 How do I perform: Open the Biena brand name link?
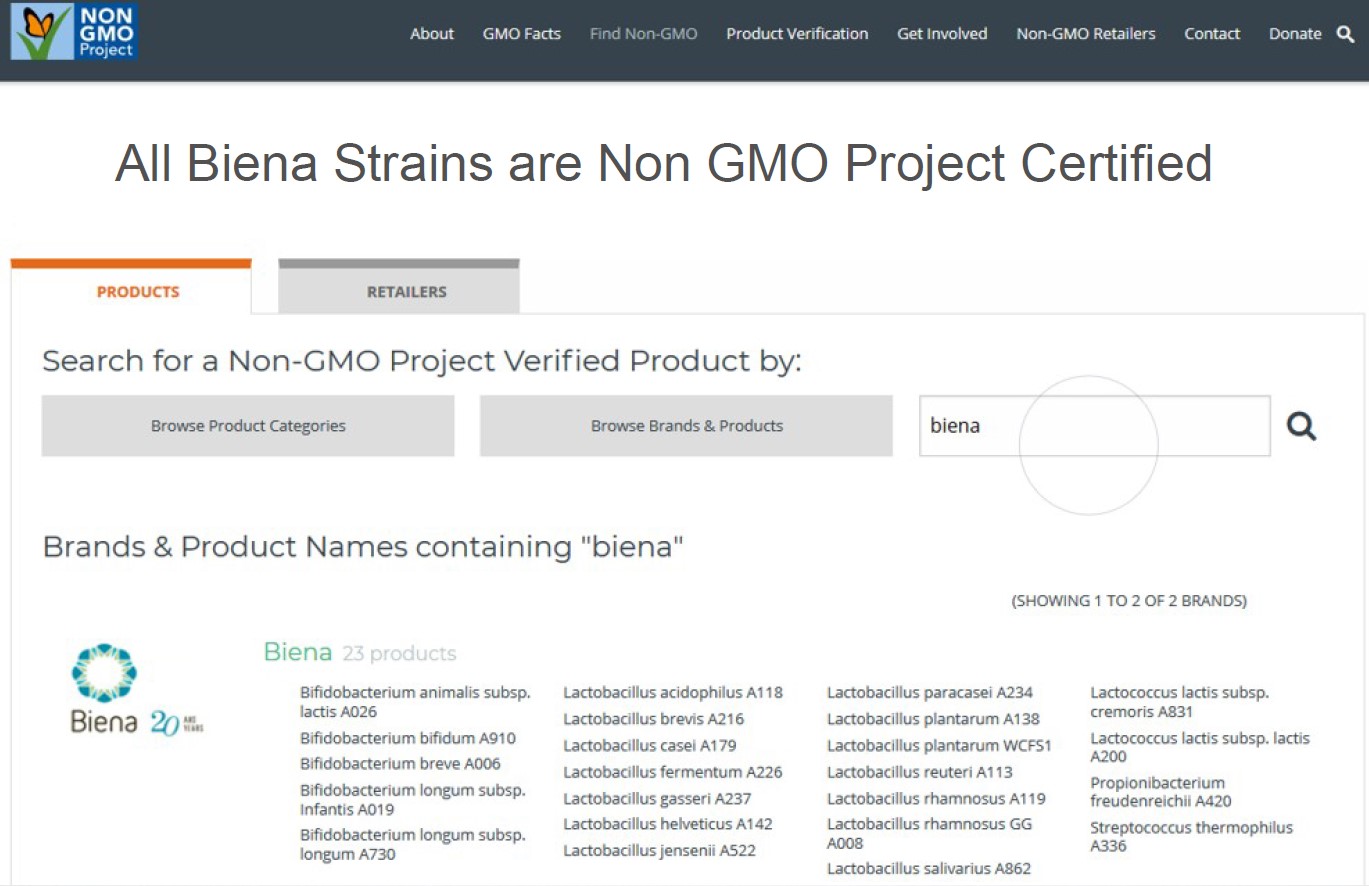click(x=298, y=652)
